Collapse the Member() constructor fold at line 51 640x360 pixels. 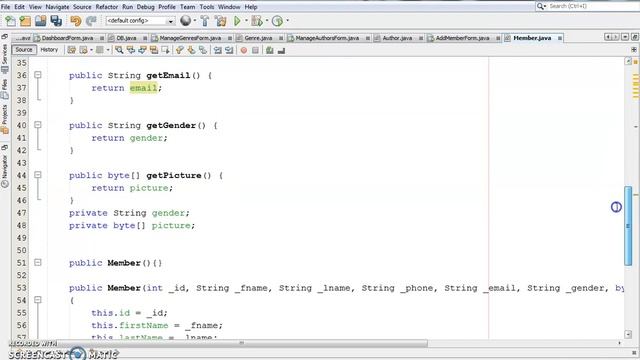point(38,262)
